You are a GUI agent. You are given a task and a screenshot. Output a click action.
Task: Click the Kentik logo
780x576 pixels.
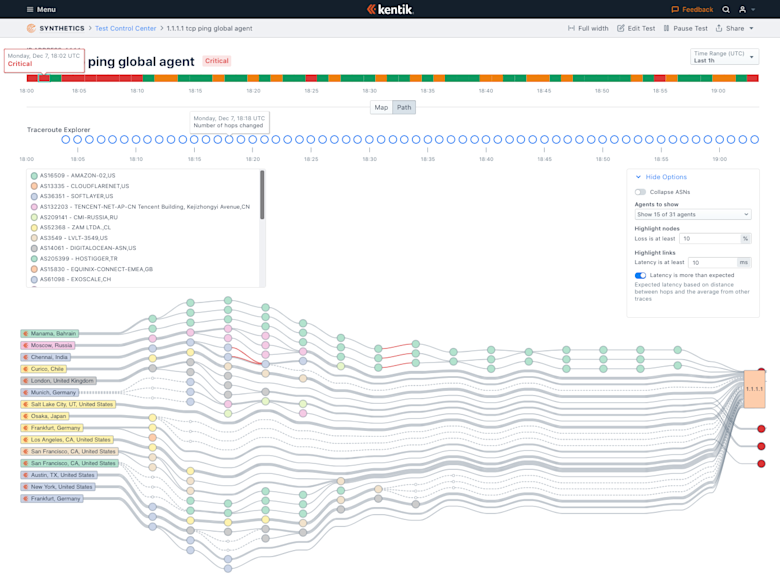pos(390,9)
